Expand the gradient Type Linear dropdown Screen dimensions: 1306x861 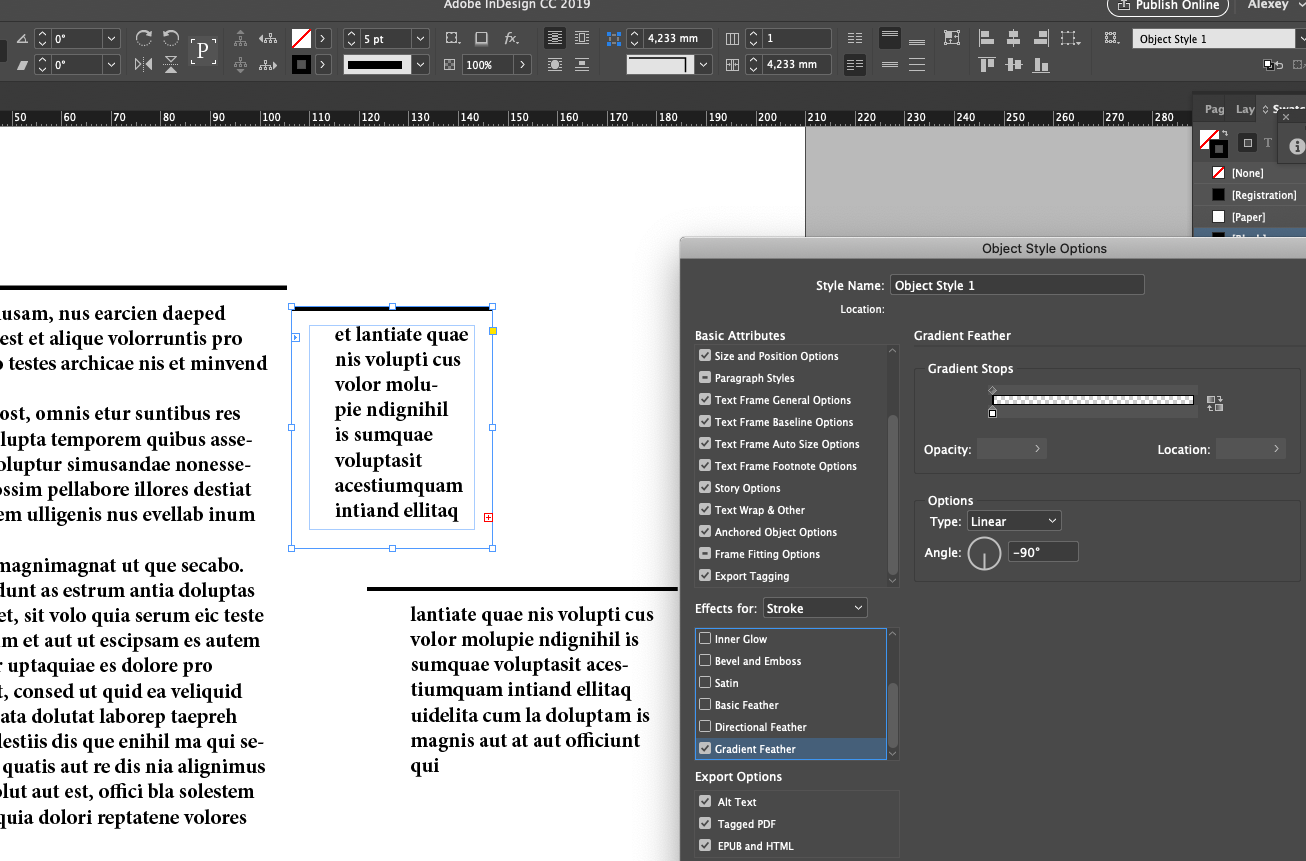tap(1013, 521)
